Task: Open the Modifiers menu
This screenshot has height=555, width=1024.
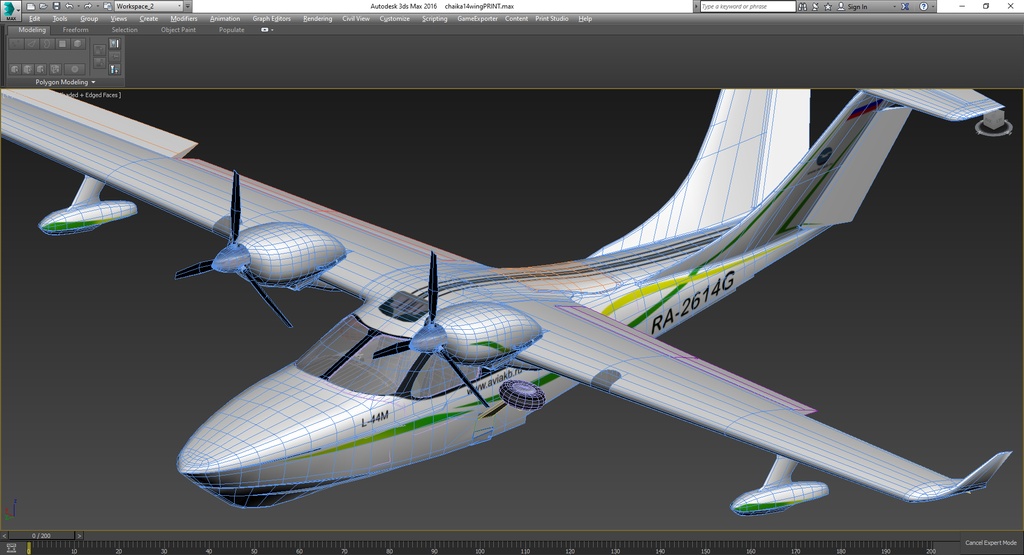Action: click(x=184, y=19)
